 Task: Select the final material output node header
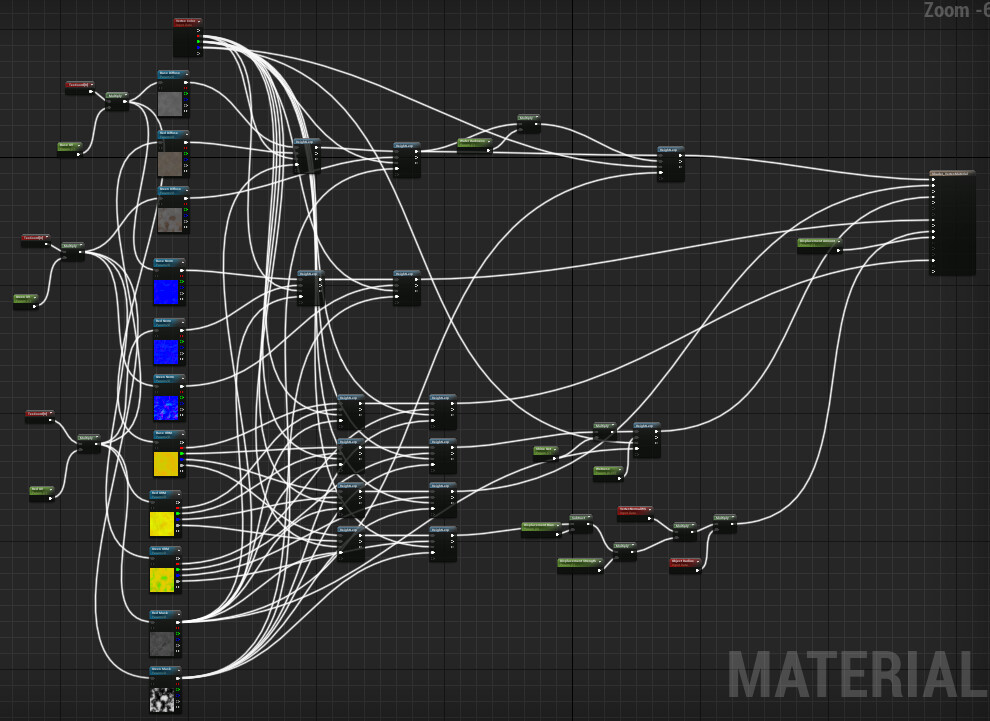[953, 173]
